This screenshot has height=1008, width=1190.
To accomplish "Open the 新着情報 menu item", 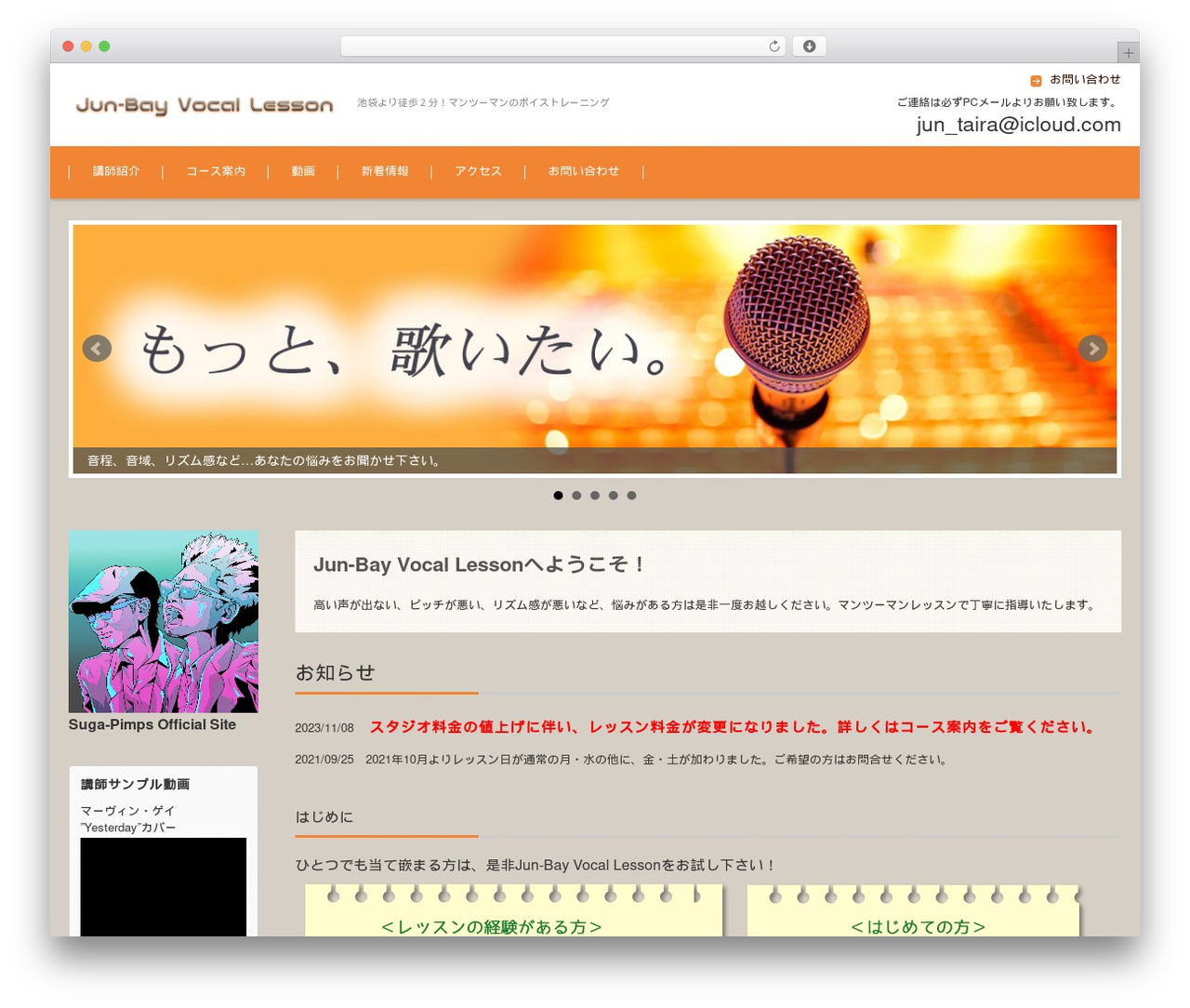I will point(385,171).
